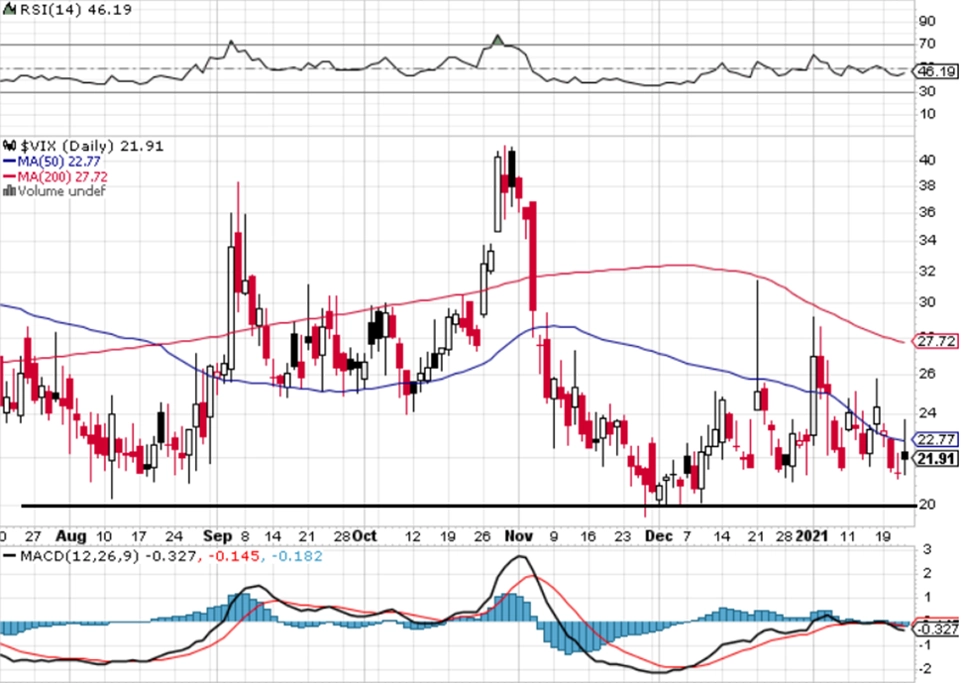This screenshot has width=961, height=683.
Task: Click the RSI(14) indicator triangle icon
Action: 9,9
